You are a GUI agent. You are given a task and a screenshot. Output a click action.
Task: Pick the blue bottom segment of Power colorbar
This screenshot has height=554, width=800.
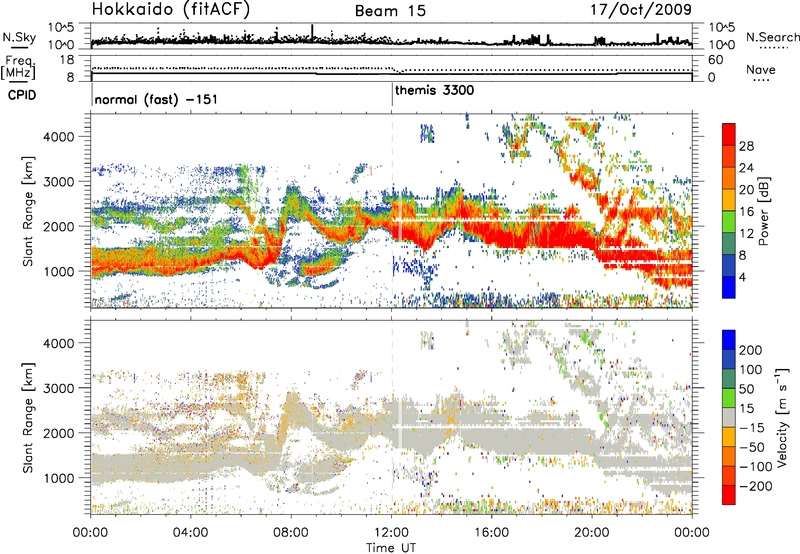(729, 287)
